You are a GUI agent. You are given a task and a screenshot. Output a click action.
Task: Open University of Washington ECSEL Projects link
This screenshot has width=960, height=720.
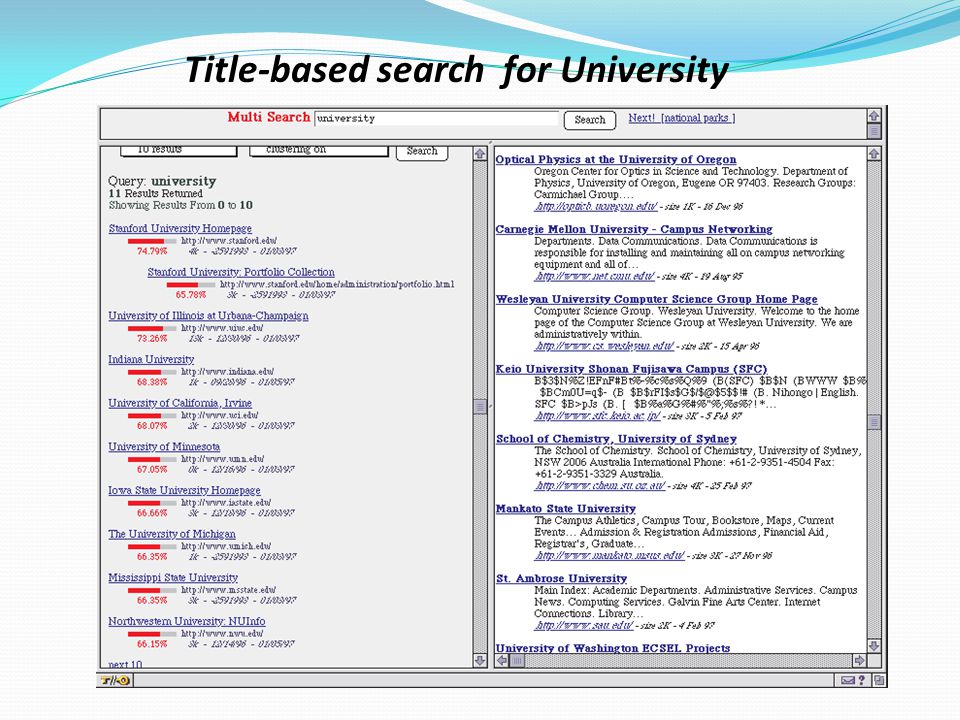click(x=613, y=648)
